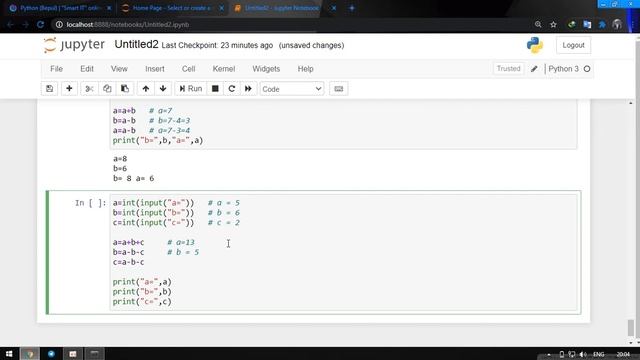Copy selected cells icon
Screen dimensions: 640x360
coord(107,89)
